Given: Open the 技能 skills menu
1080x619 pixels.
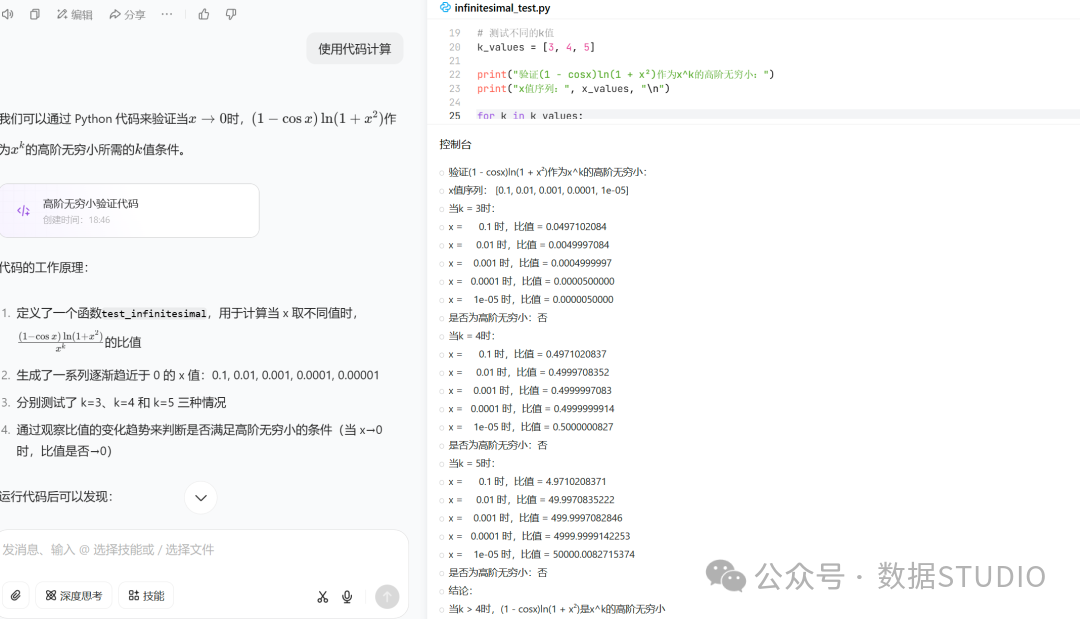Looking at the screenshot, I should tap(146, 596).
